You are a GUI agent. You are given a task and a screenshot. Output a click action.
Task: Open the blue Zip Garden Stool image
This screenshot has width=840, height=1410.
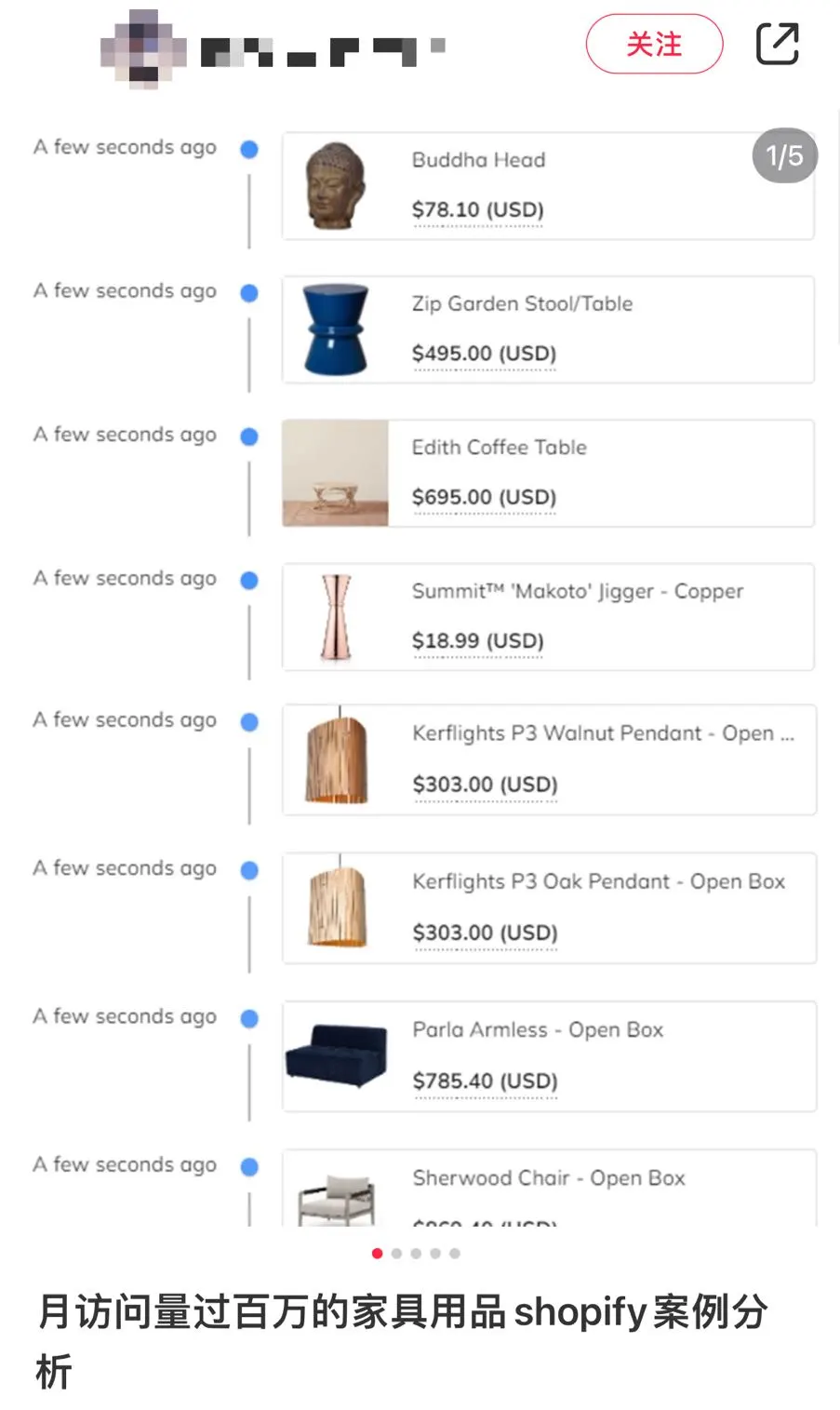point(335,329)
